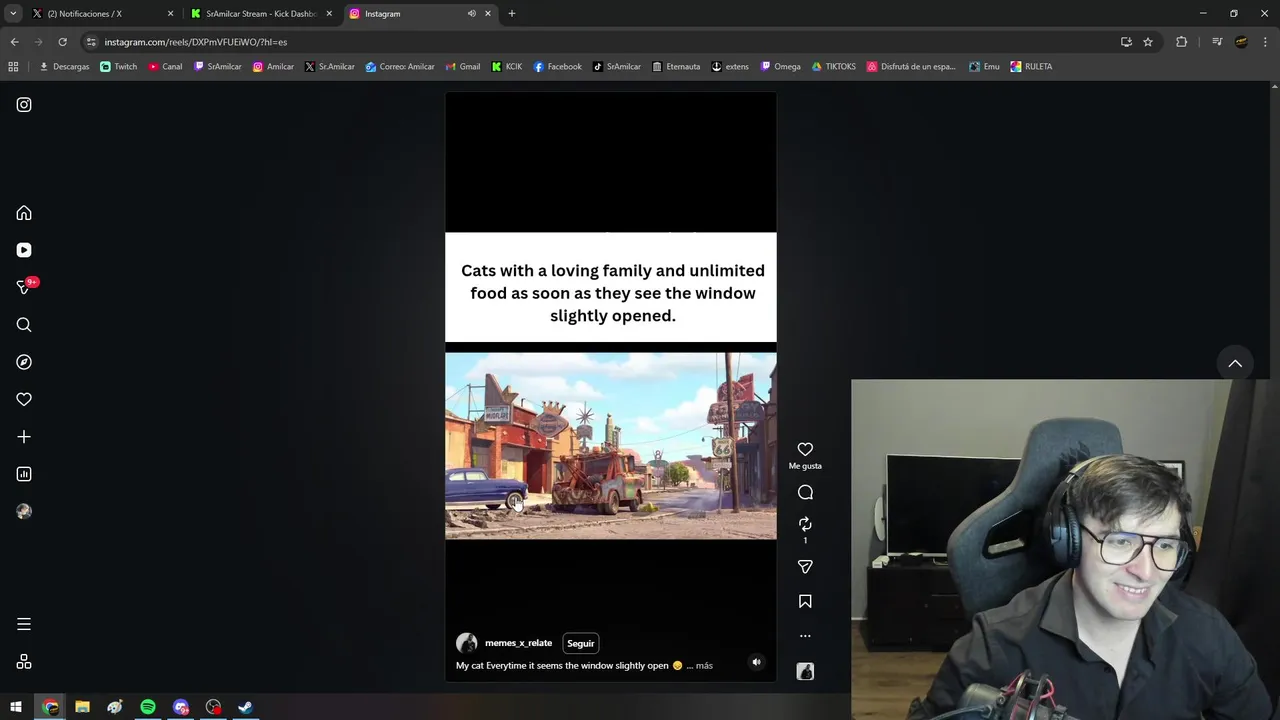Open the Meta apps icon
This screenshot has width=1280, height=720.
click(x=24, y=662)
